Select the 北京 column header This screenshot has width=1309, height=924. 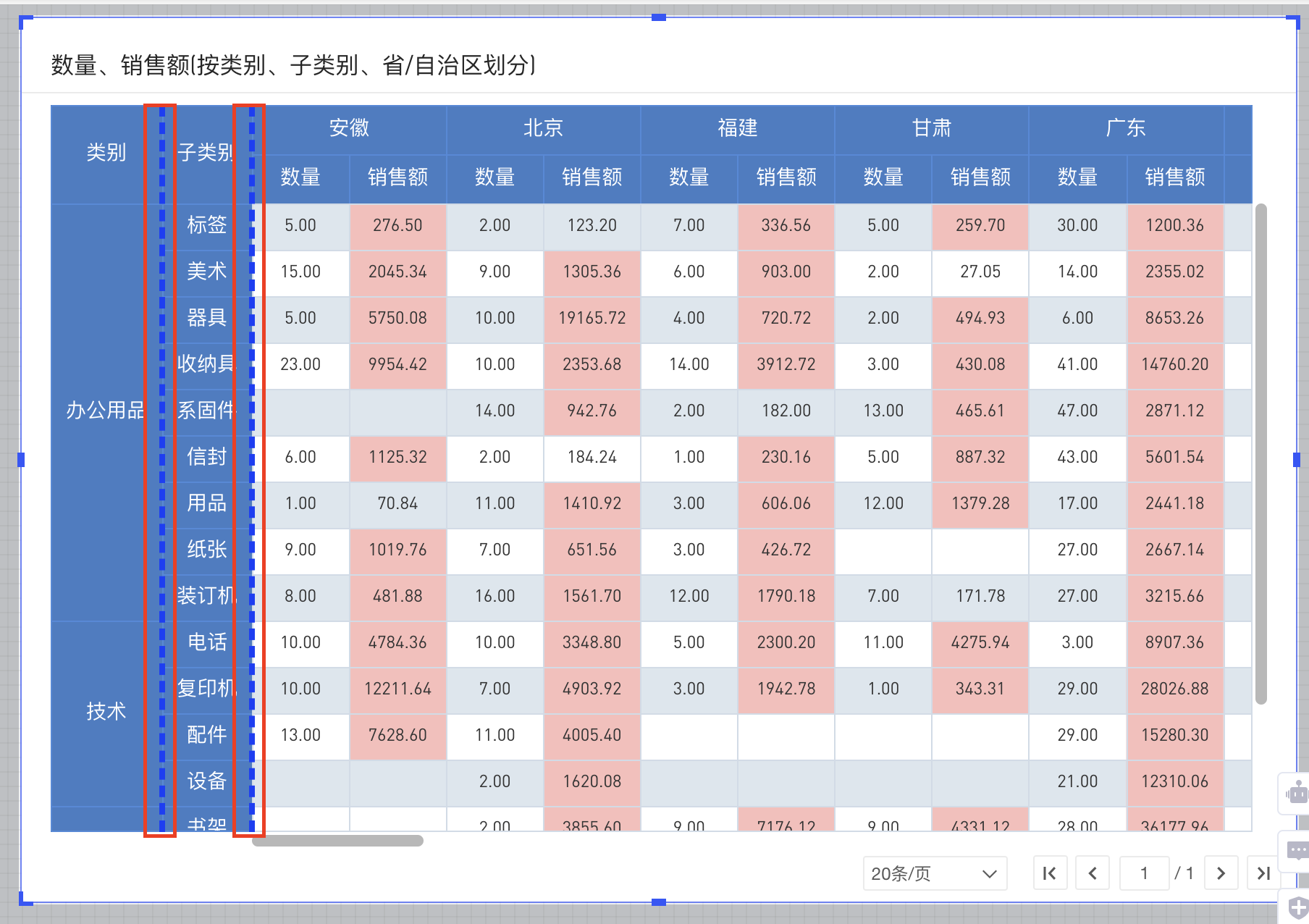pos(543,128)
